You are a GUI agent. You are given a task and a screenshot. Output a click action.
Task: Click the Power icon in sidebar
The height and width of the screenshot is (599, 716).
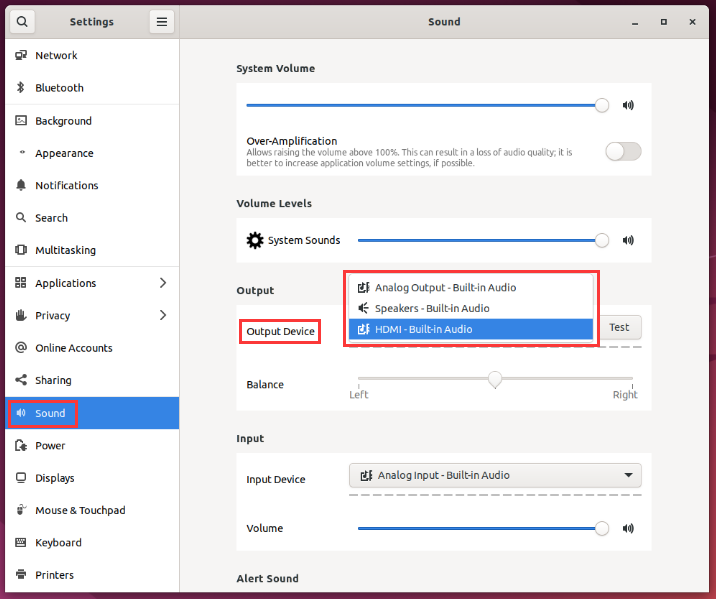coord(21,445)
